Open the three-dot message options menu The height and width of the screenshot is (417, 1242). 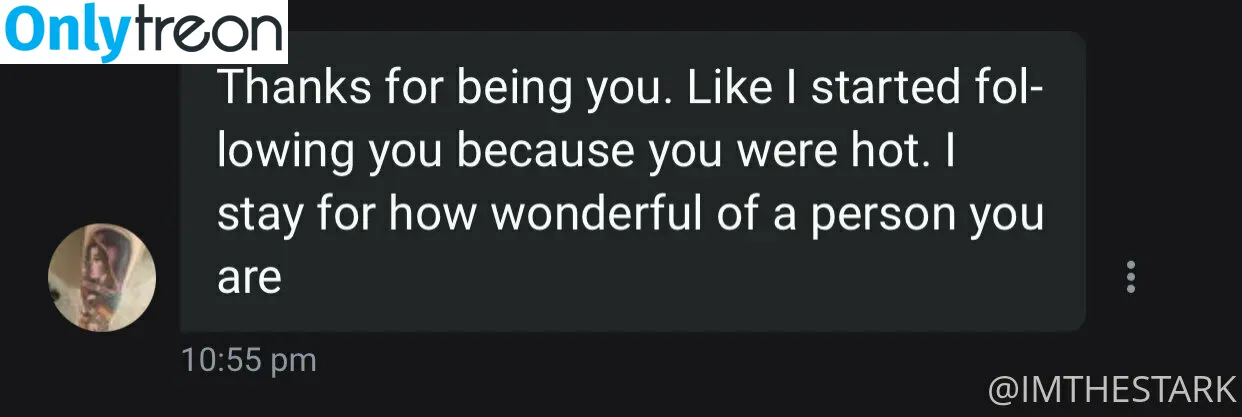pyautogui.click(x=1131, y=277)
